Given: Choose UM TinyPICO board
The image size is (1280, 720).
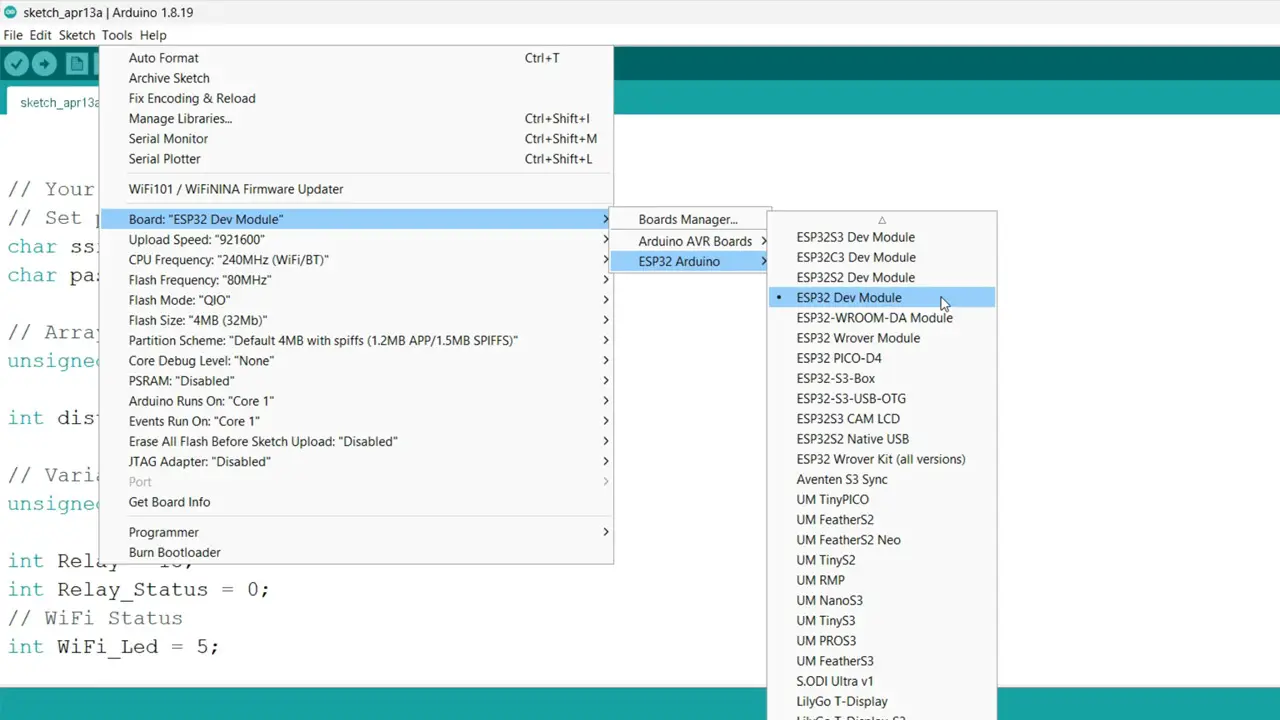Looking at the screenshot, I should tap(881, 499).
